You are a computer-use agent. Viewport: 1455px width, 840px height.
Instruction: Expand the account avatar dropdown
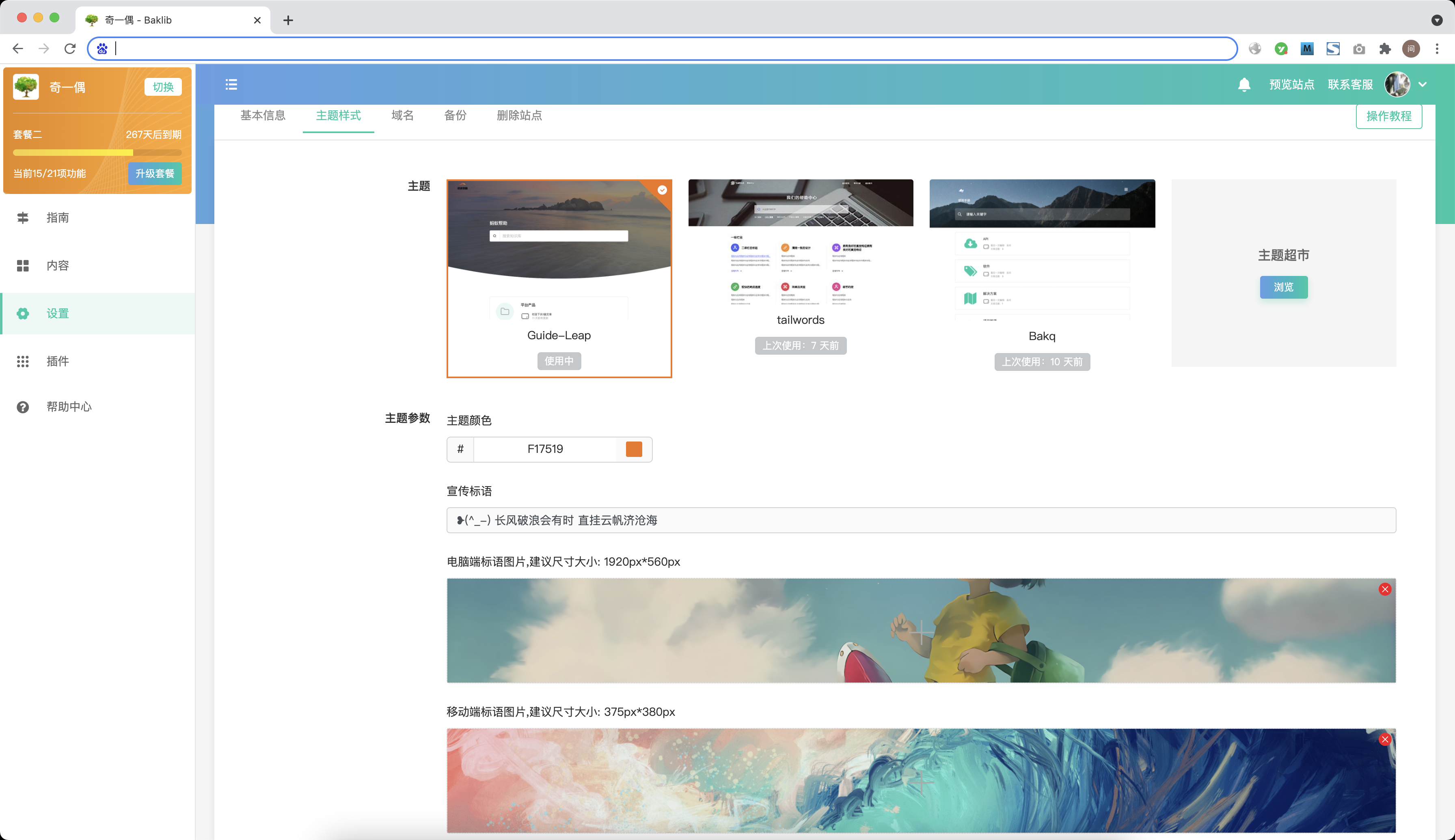(x=1423, y=84)
